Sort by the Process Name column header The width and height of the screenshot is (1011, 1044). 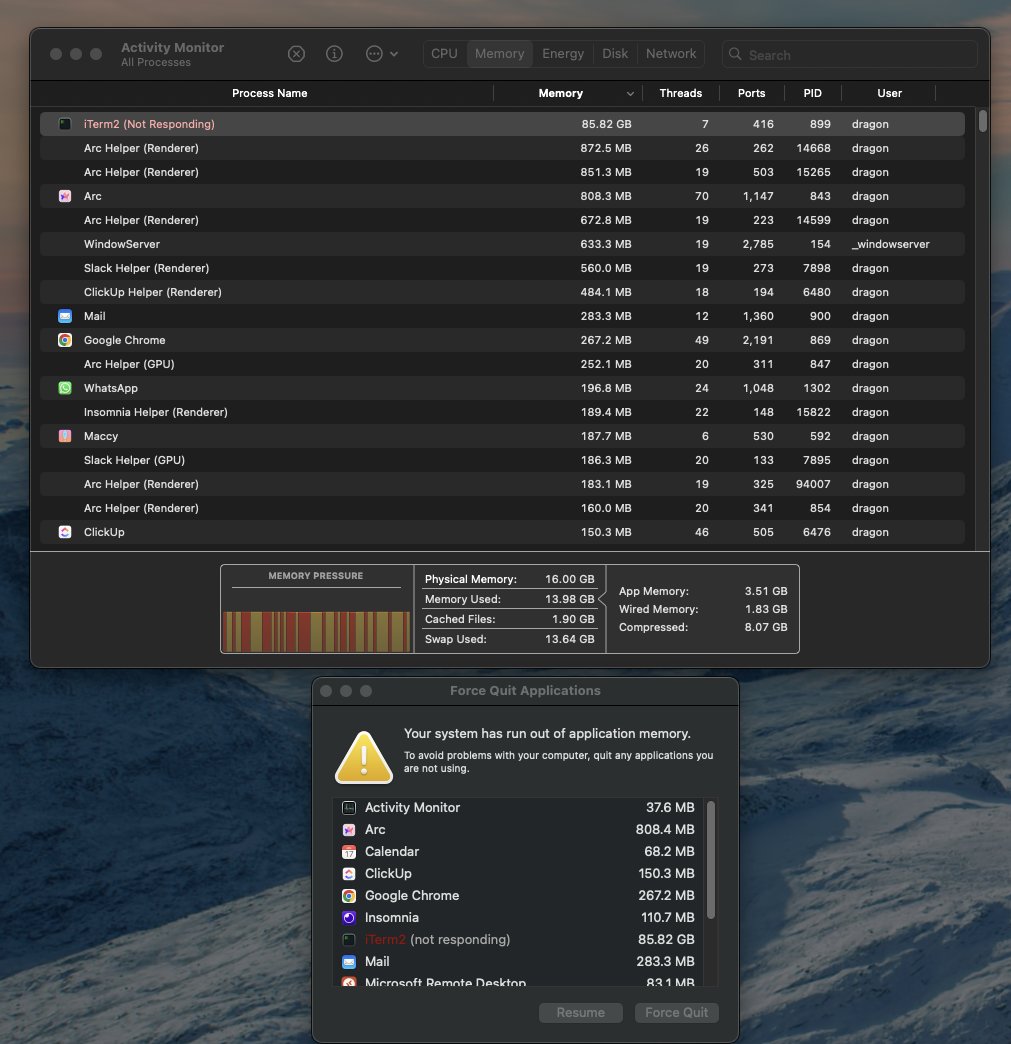point(269,93)
